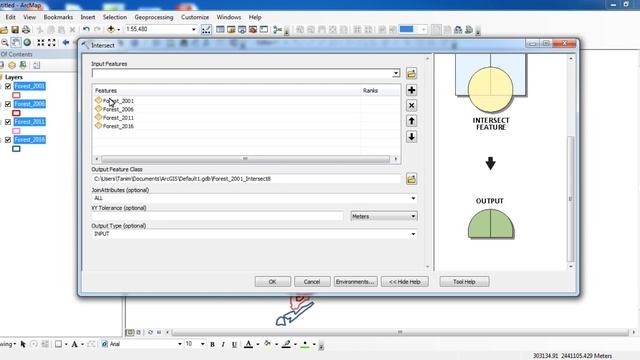
Task: Switch to Layout View button
Action: pos(138,332)
